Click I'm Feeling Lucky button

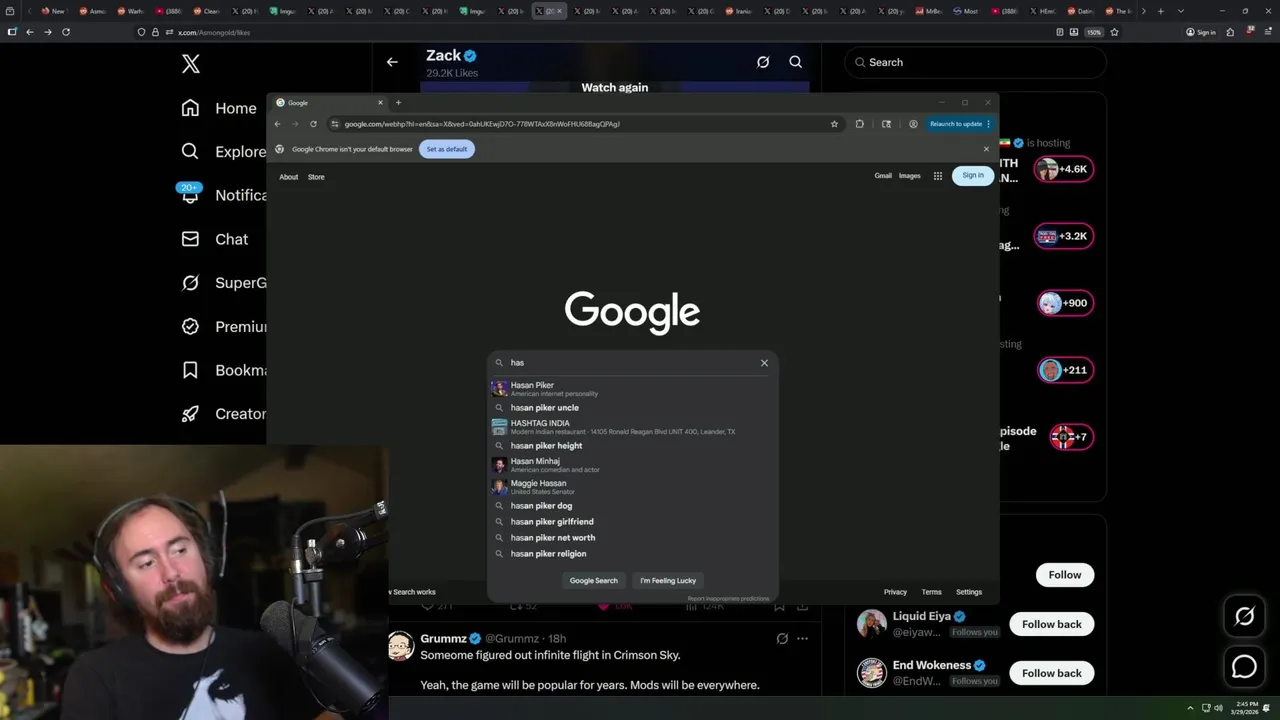[x=668, y=581]
